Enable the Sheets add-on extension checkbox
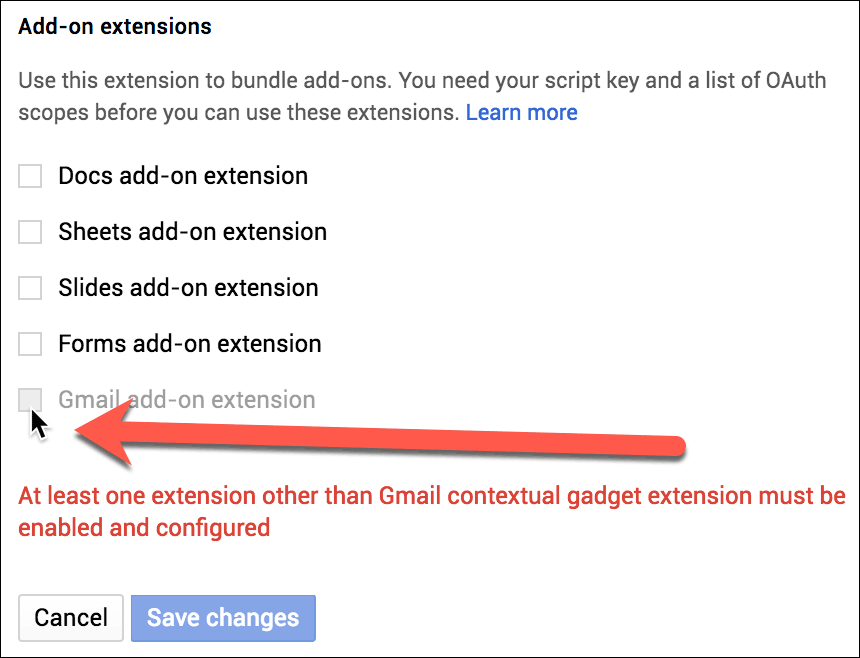 (30, 233)
